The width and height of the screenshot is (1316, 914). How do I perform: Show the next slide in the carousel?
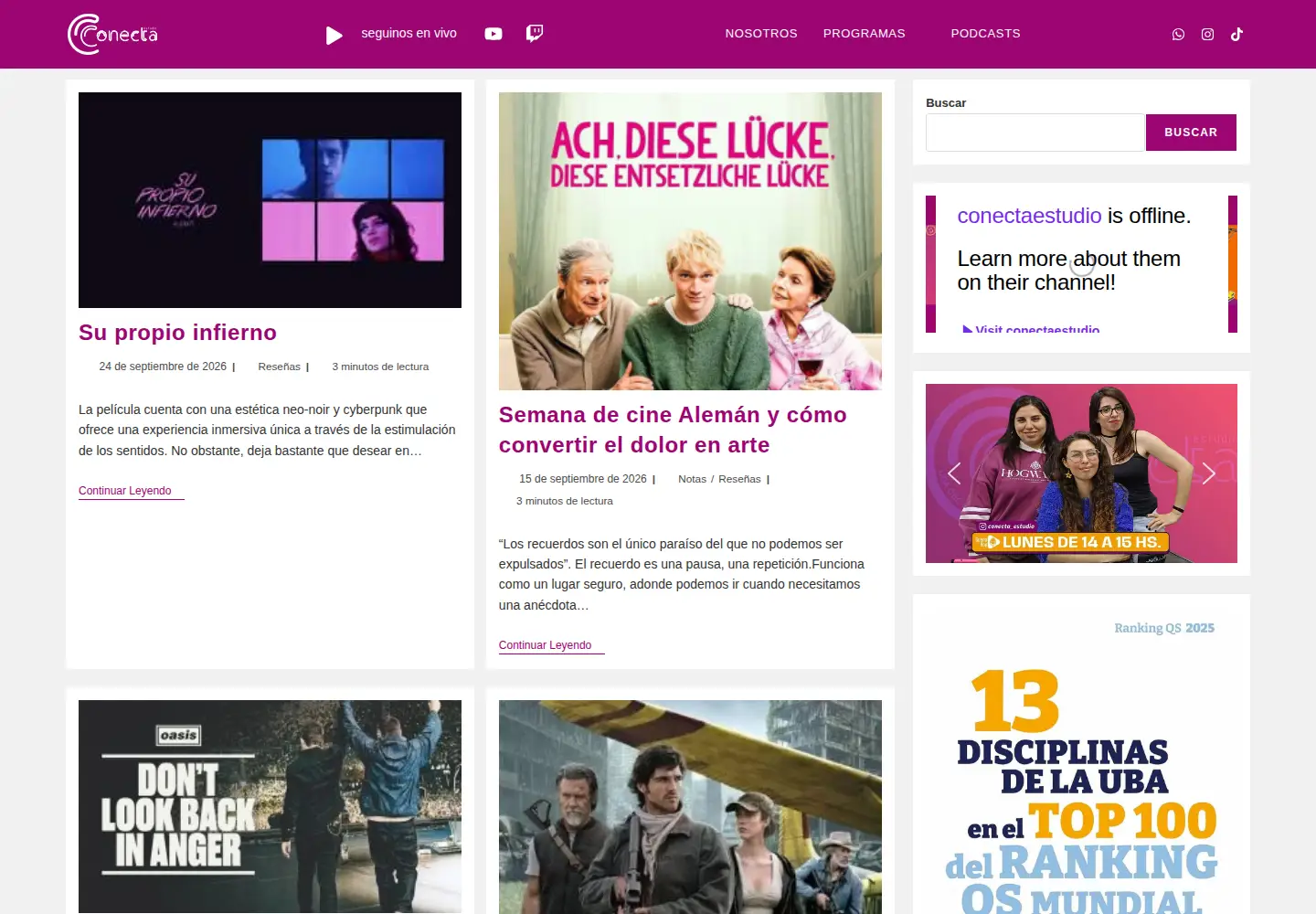click(1208, 473)
